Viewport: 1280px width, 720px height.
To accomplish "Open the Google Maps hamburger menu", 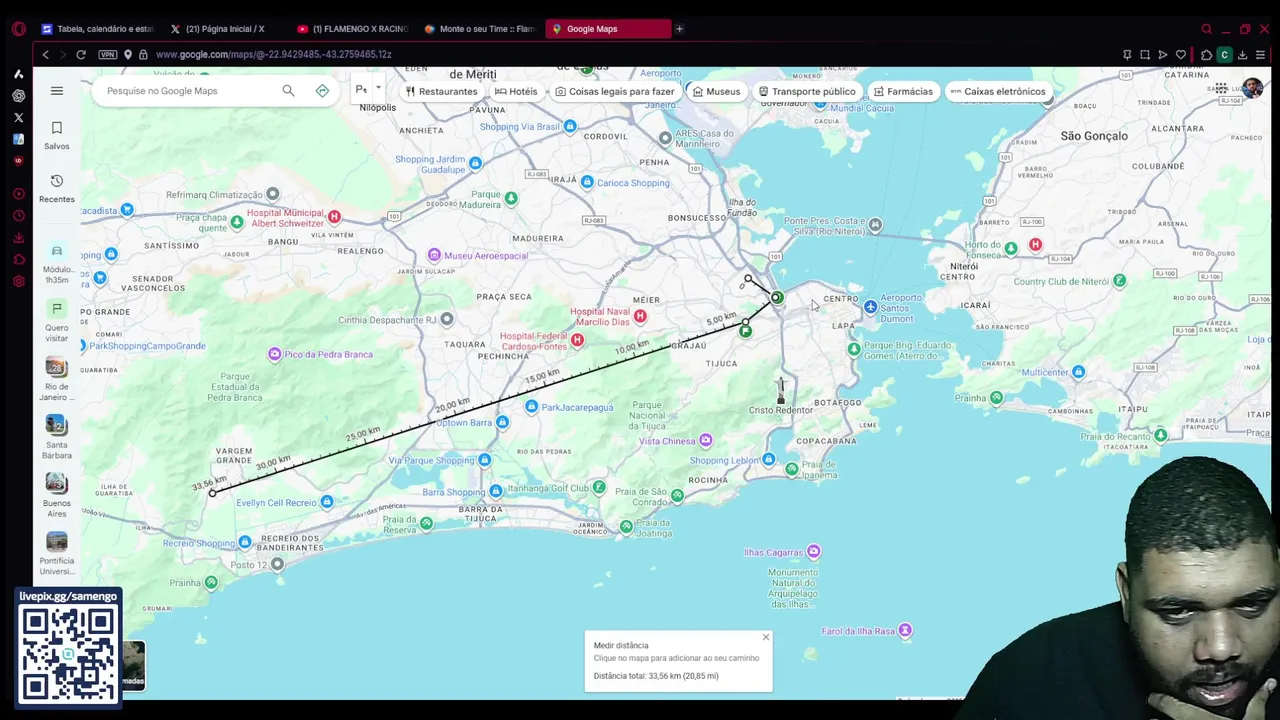I will 57,91.
